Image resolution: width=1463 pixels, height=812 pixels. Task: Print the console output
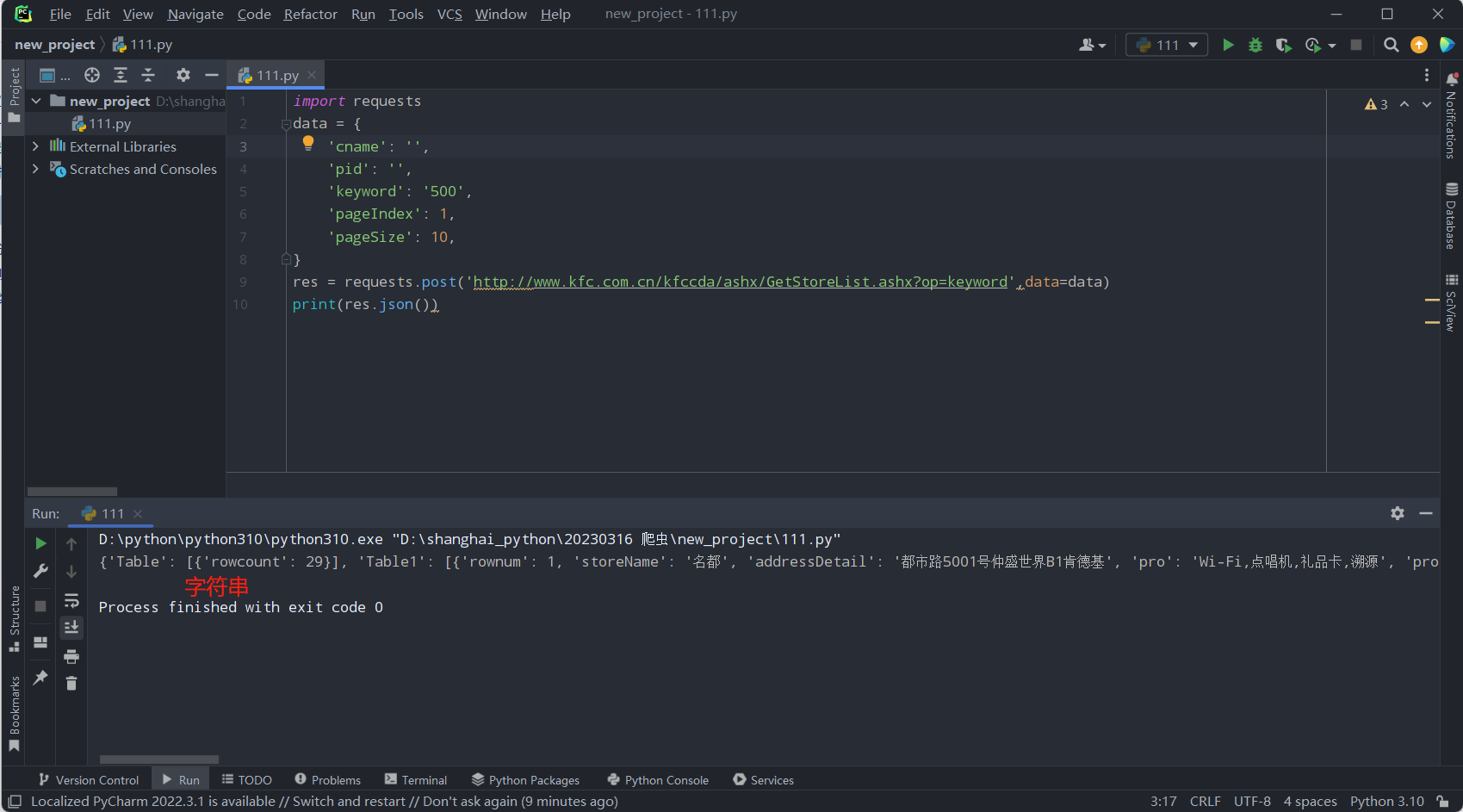click(x=71, y=656)
